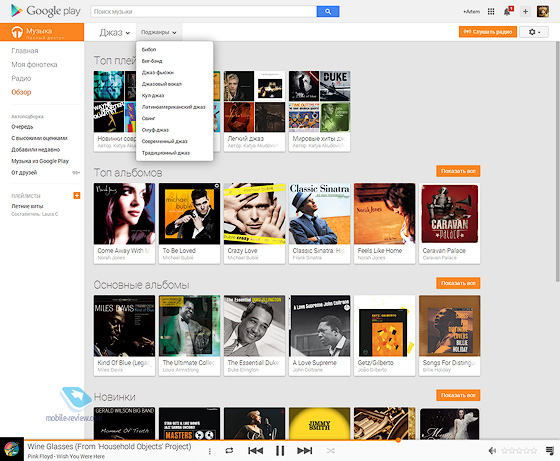Choose Кул-джаз in subgenre list
560x461 pixels.
[x=153, y=95]
